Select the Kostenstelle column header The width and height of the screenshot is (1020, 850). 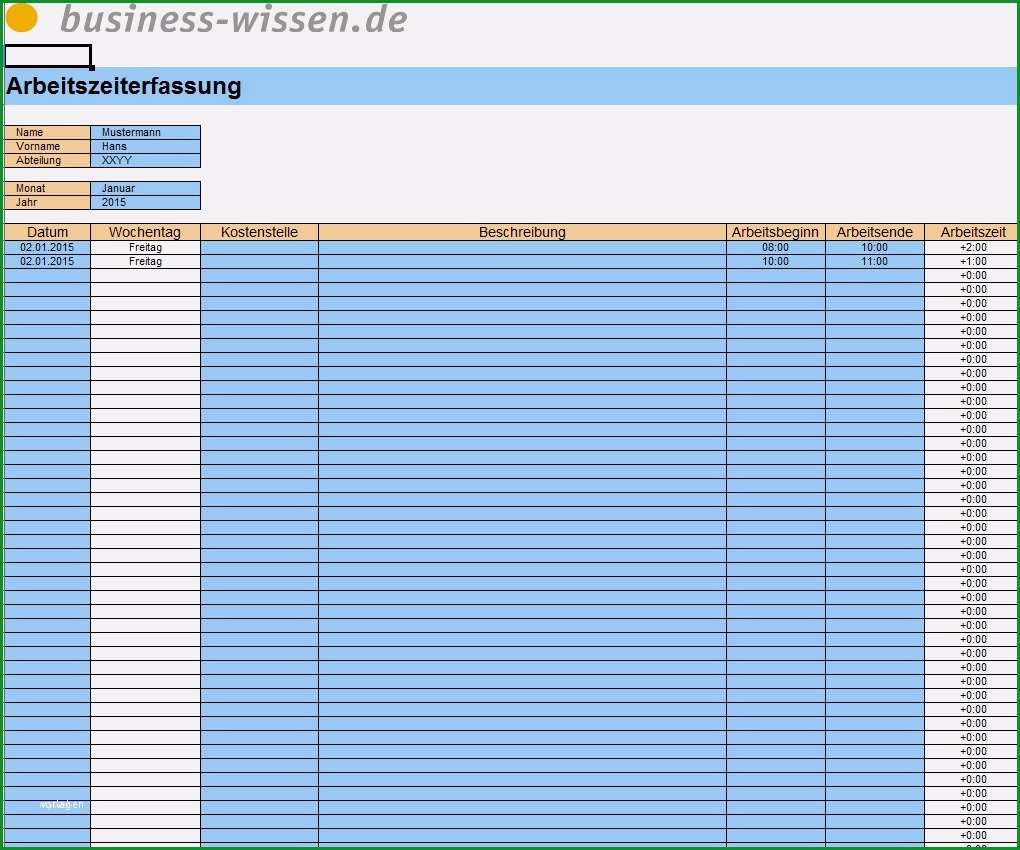coord(259,232)
